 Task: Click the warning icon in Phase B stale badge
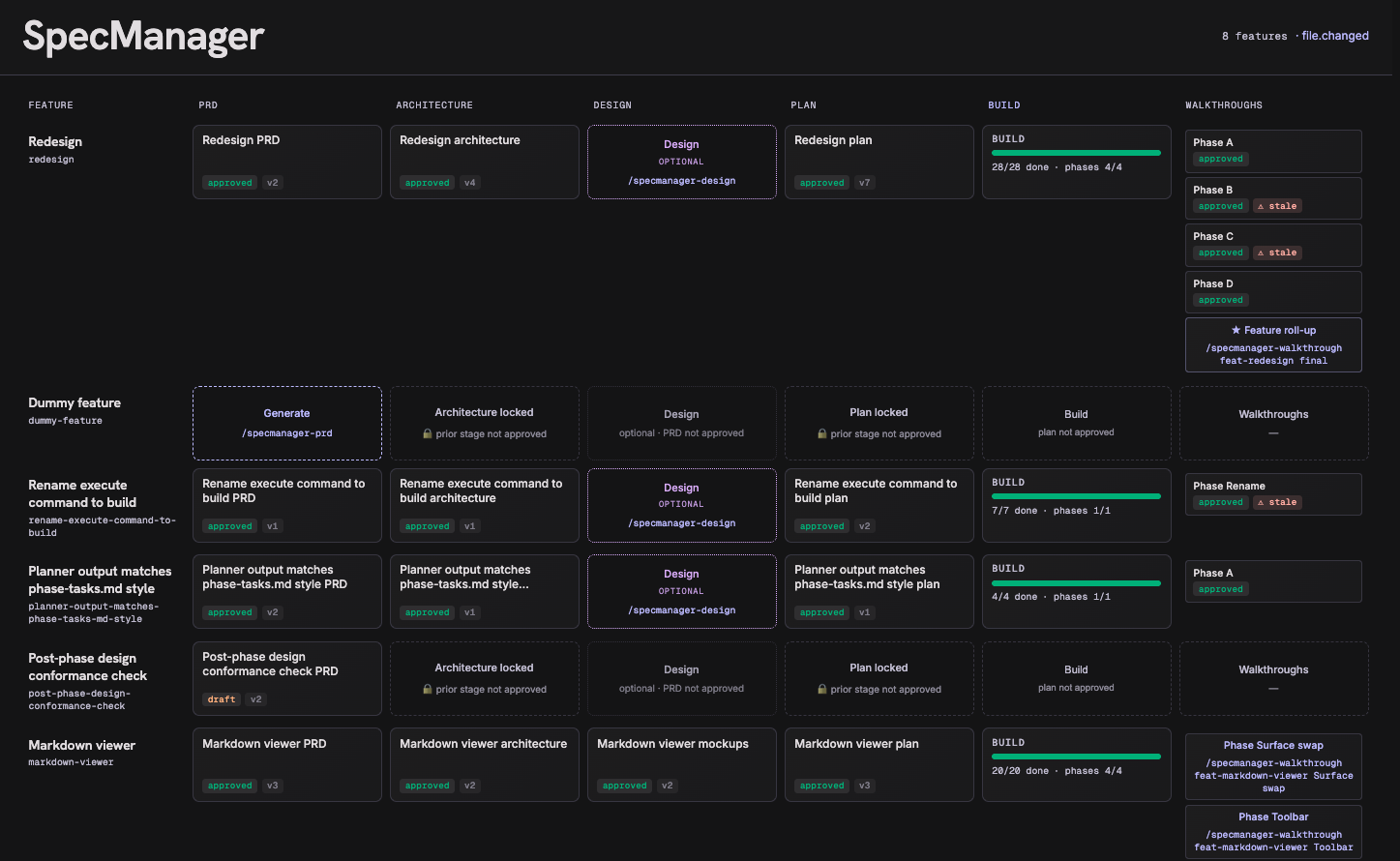pyautogui.click(x=1261, y=206)
